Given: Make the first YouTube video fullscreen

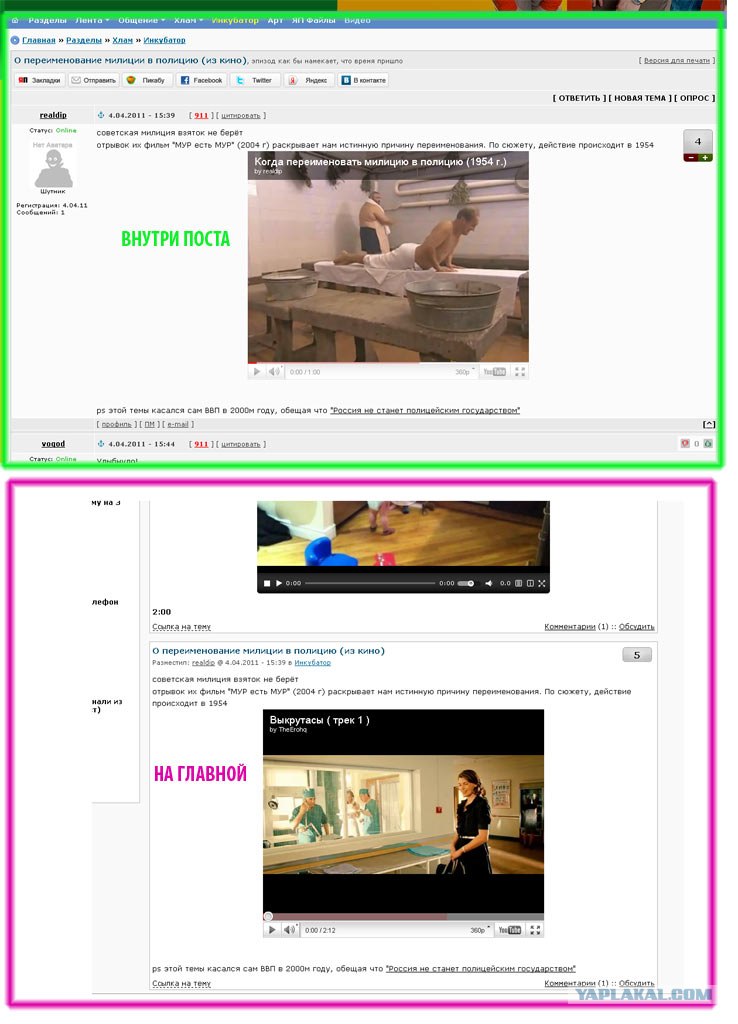Looking at the screenshot, I should click(x=520, y=372).
